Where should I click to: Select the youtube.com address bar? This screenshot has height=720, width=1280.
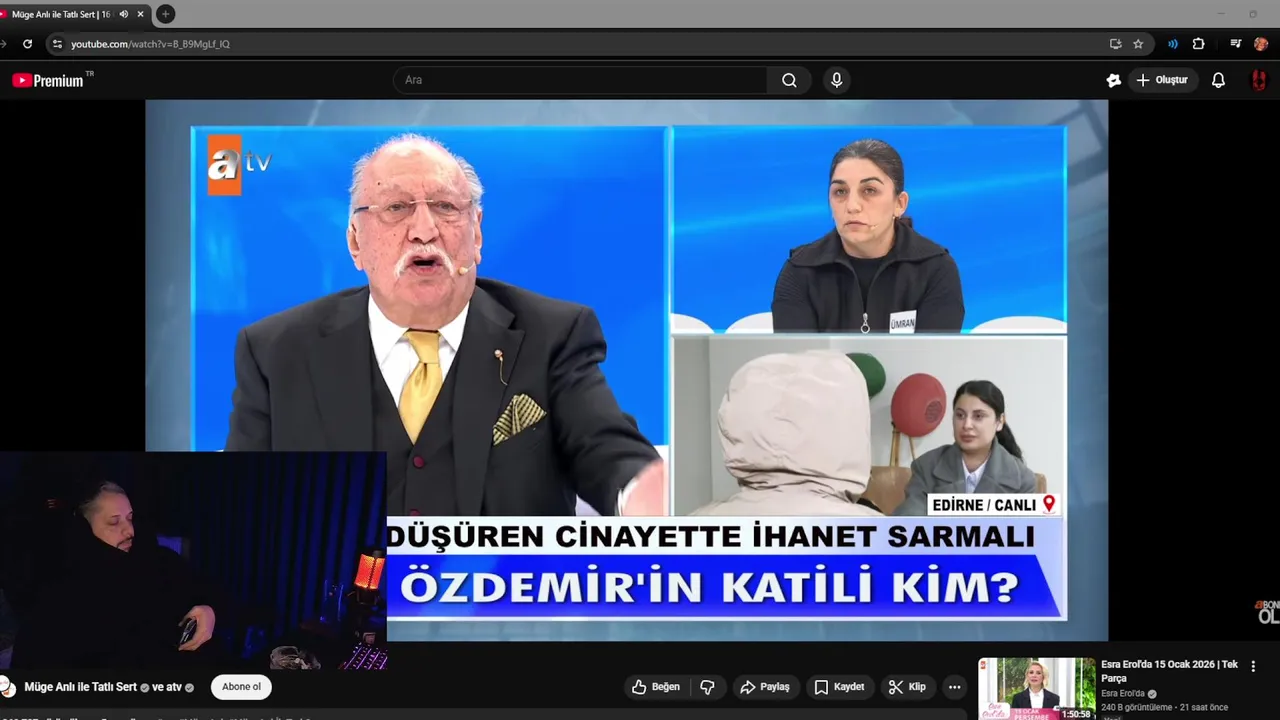point(580,44)
